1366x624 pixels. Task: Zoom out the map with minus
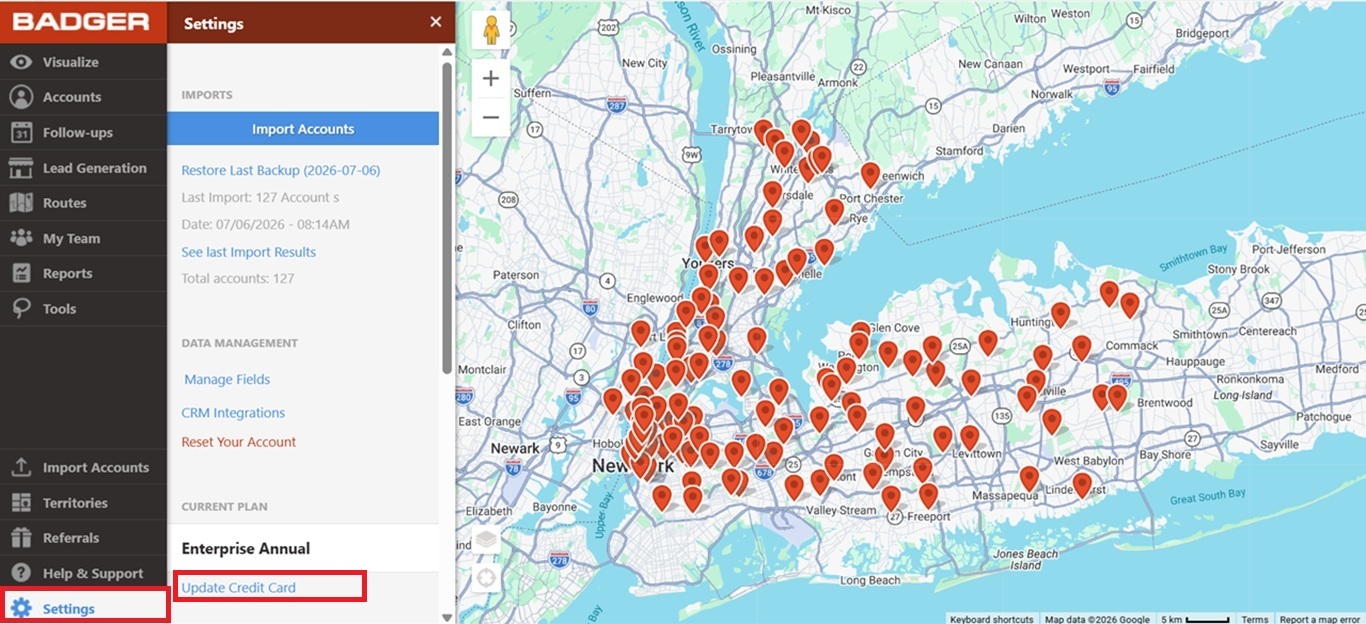491,117
